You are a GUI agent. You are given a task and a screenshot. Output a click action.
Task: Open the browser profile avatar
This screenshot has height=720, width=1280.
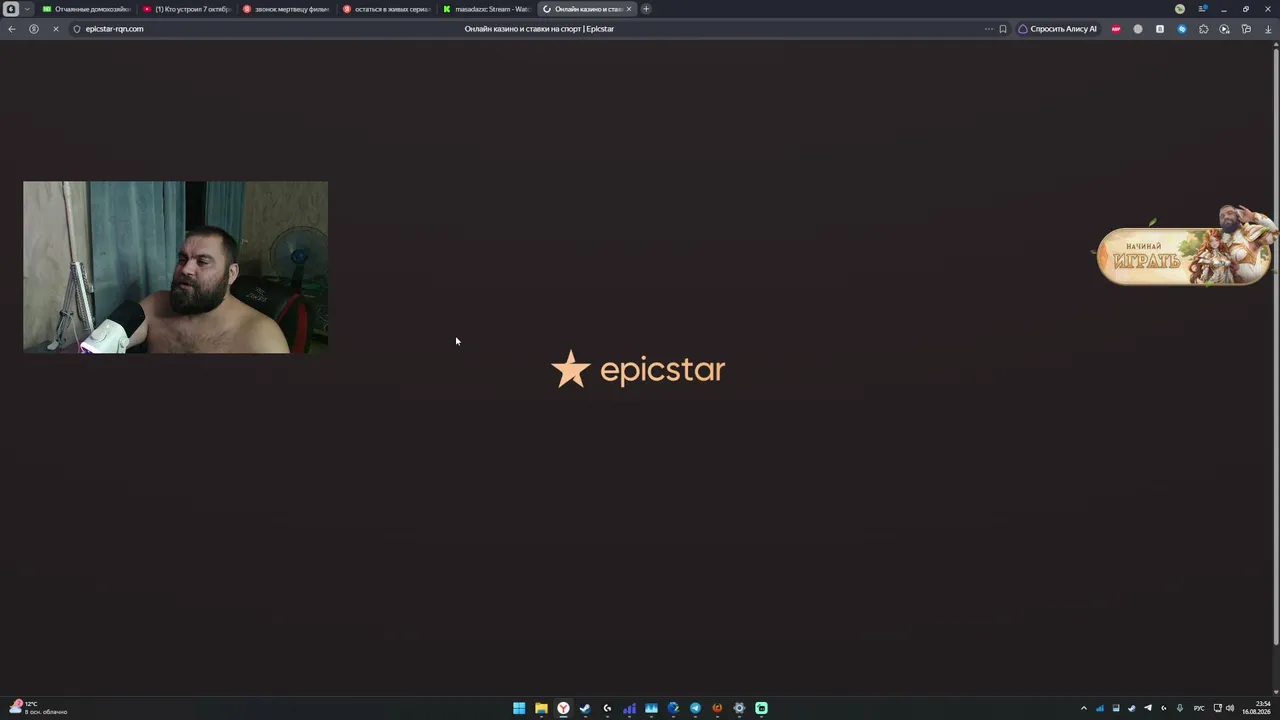point(1180,9)
